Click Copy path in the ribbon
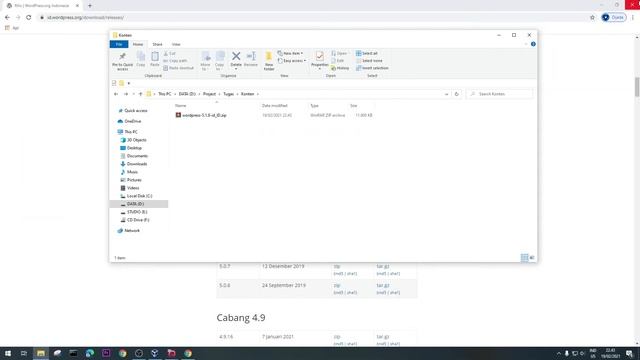640x360 pixels. click(x=175, y=60)
